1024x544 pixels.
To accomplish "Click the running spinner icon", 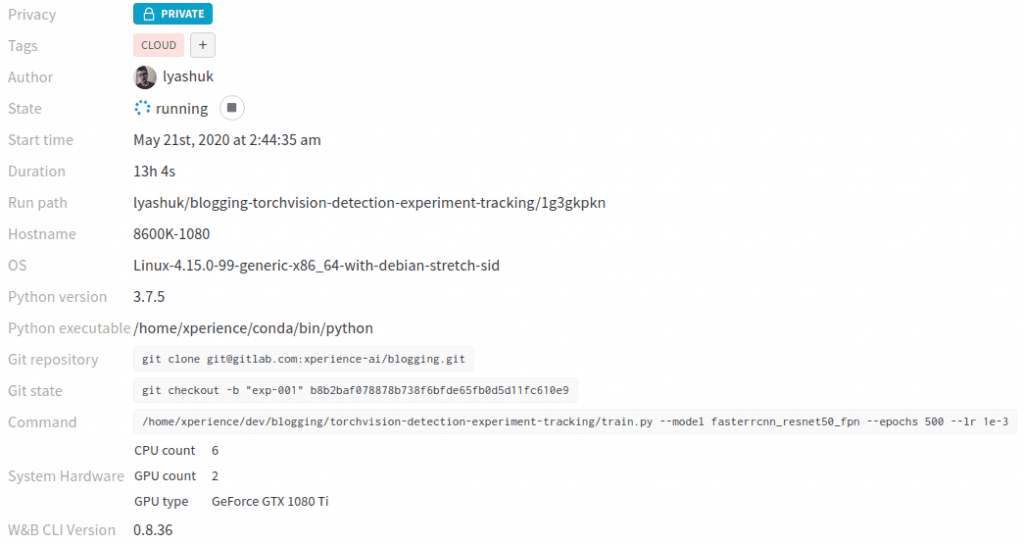I will 143,108.
